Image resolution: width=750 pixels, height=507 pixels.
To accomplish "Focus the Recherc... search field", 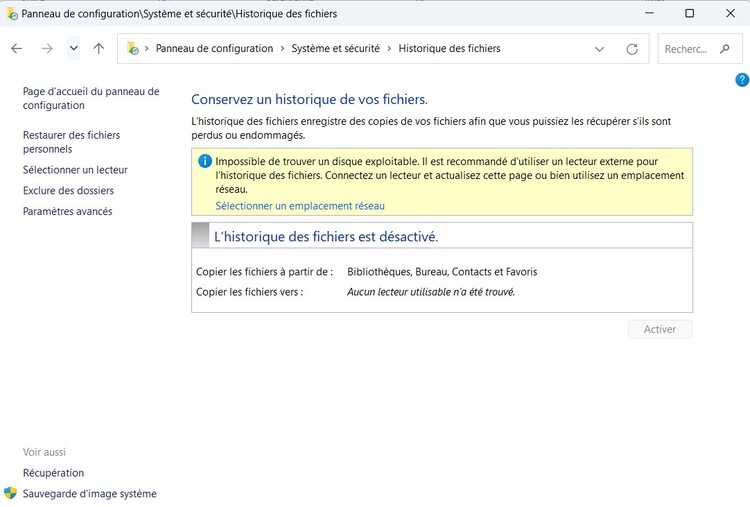I will point(699,49).
